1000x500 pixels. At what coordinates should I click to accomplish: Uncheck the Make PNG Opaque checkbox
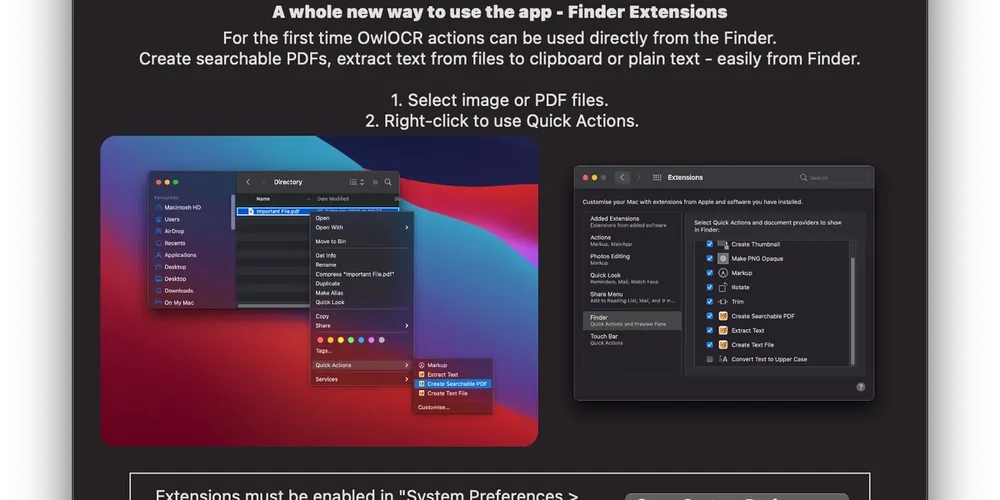pyautogui.click(x=709, y=258)
